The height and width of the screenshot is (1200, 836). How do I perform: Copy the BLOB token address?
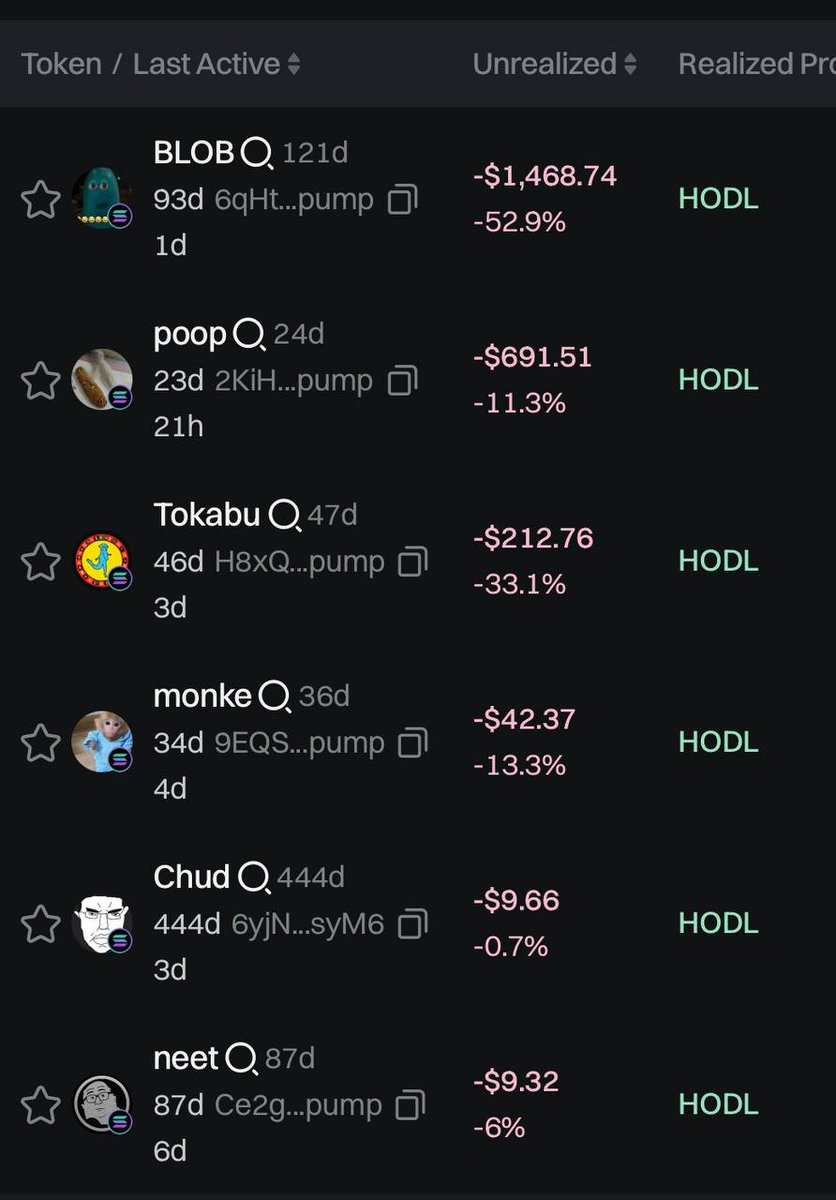click(x=402, y=200)
